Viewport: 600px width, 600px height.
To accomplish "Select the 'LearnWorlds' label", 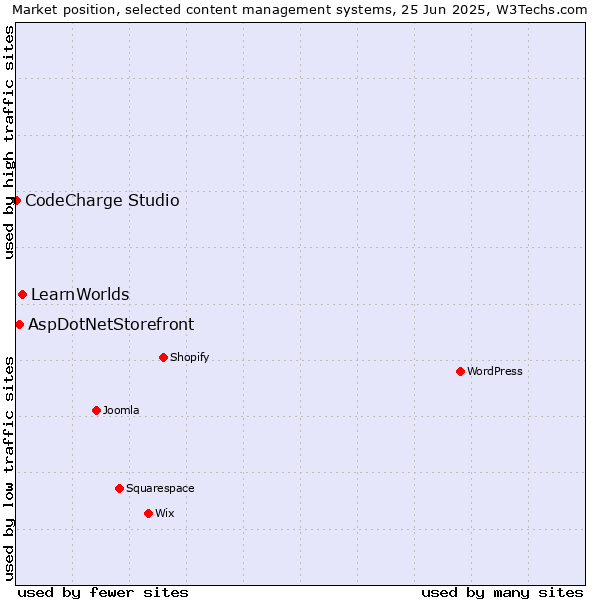I will tap(80, 294).
